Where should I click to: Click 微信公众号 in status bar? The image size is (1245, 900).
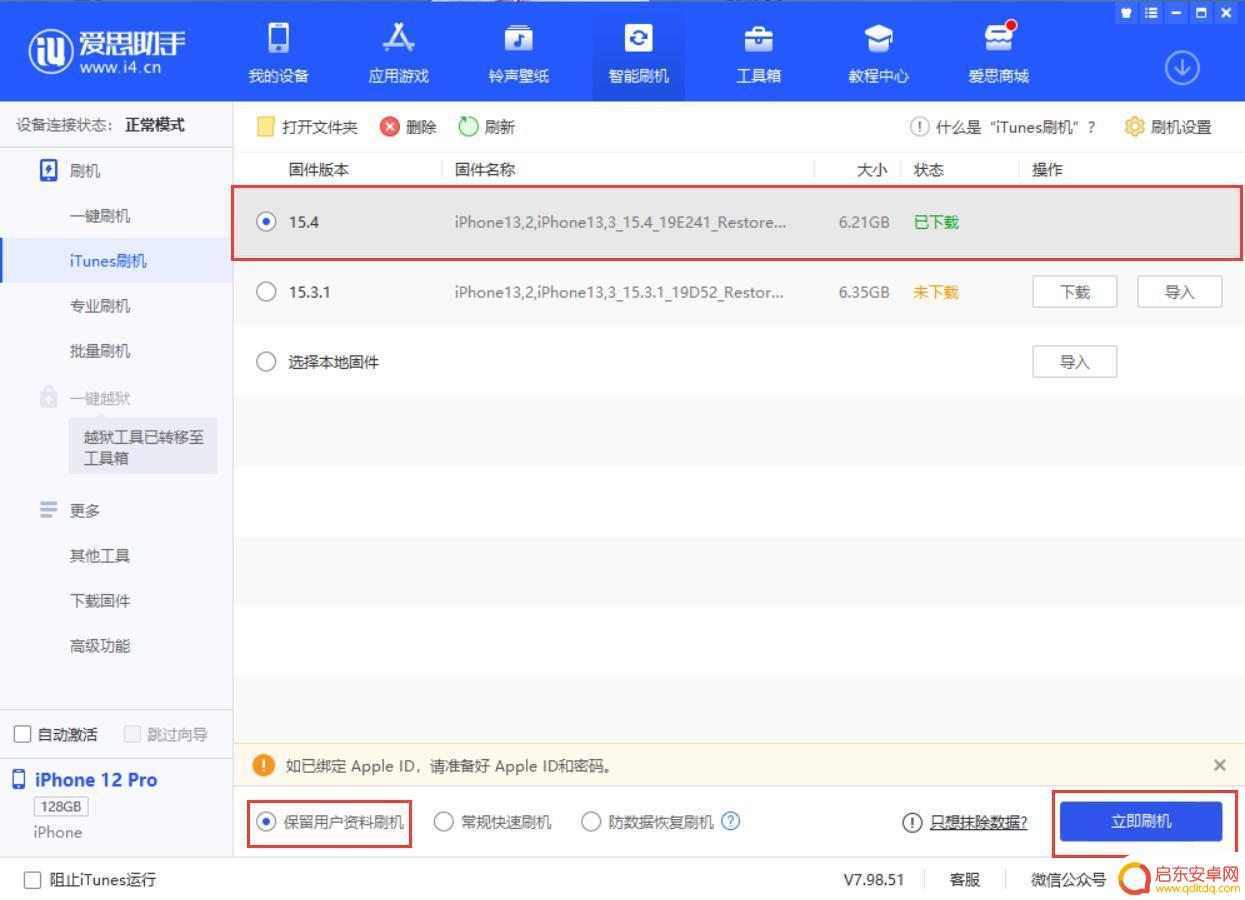coord(1069,880)
